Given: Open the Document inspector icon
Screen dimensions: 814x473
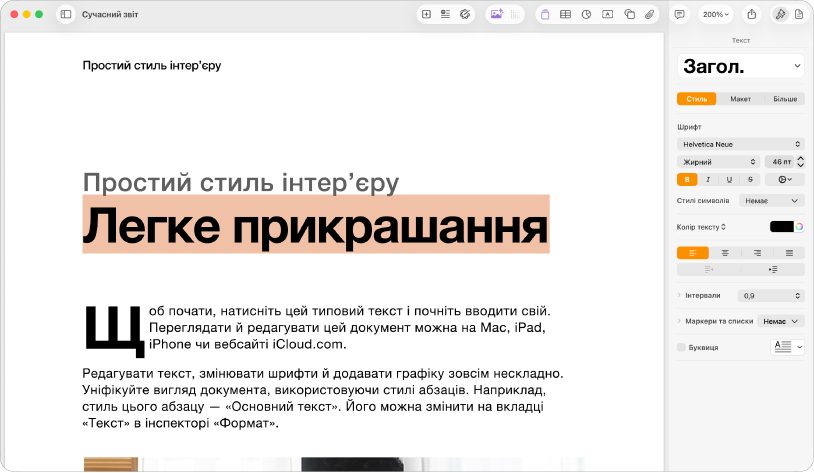Looking at the screenshot, I should click(799, 15).
